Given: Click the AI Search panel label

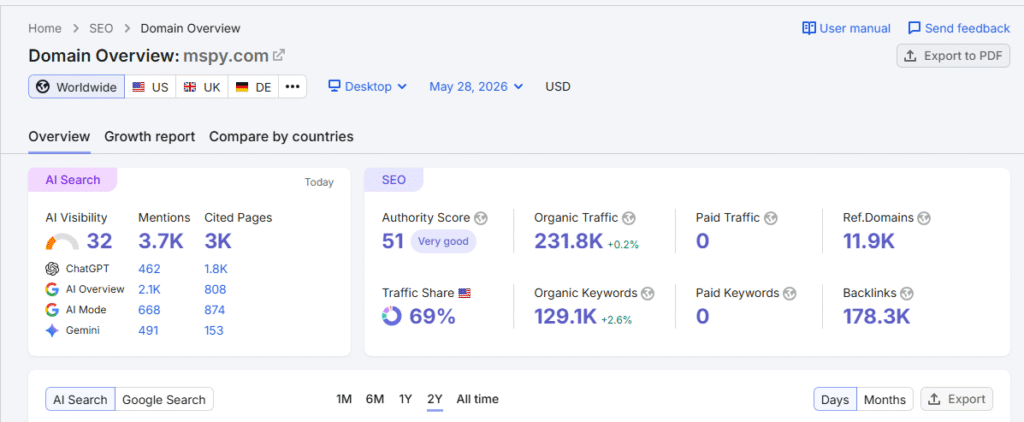Looking at the screenshot, I should coord(72,180).
